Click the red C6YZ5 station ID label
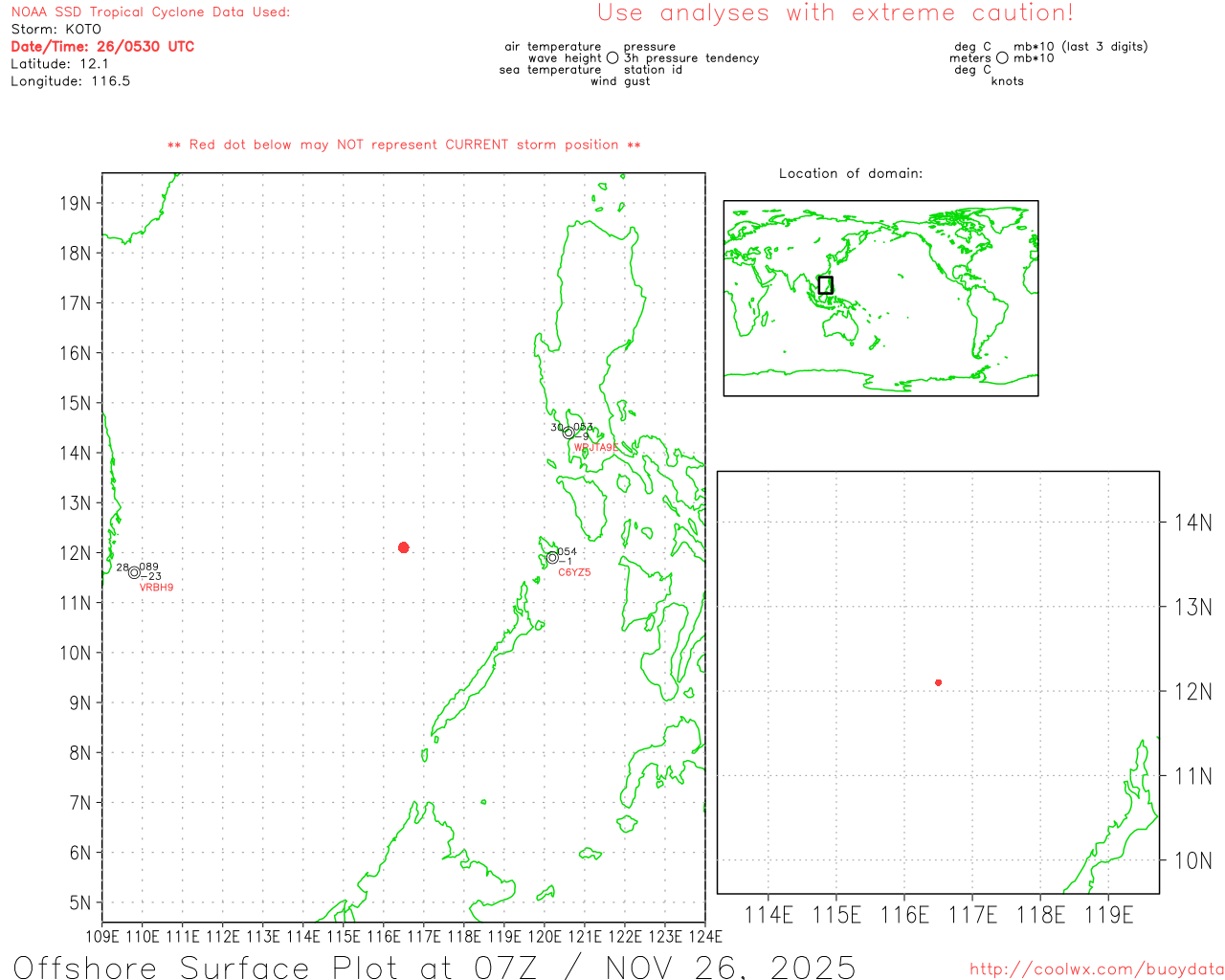The image size is (1225, 980). (x=574, y=572)
